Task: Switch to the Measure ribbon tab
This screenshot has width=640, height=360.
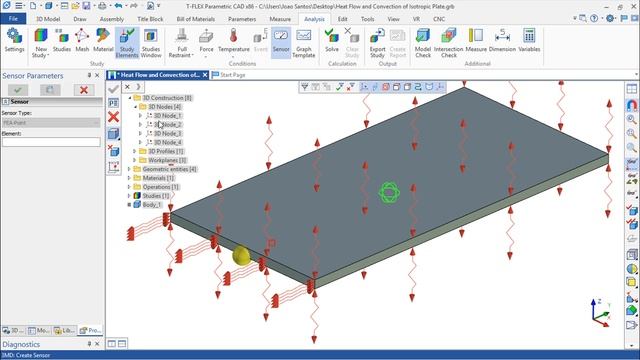Action: (280, 19)
